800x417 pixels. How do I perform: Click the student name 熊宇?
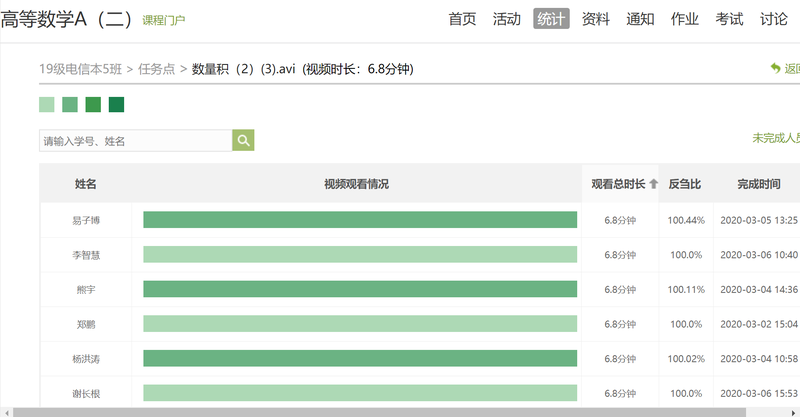pyautogui.click(x=86, y=290)
